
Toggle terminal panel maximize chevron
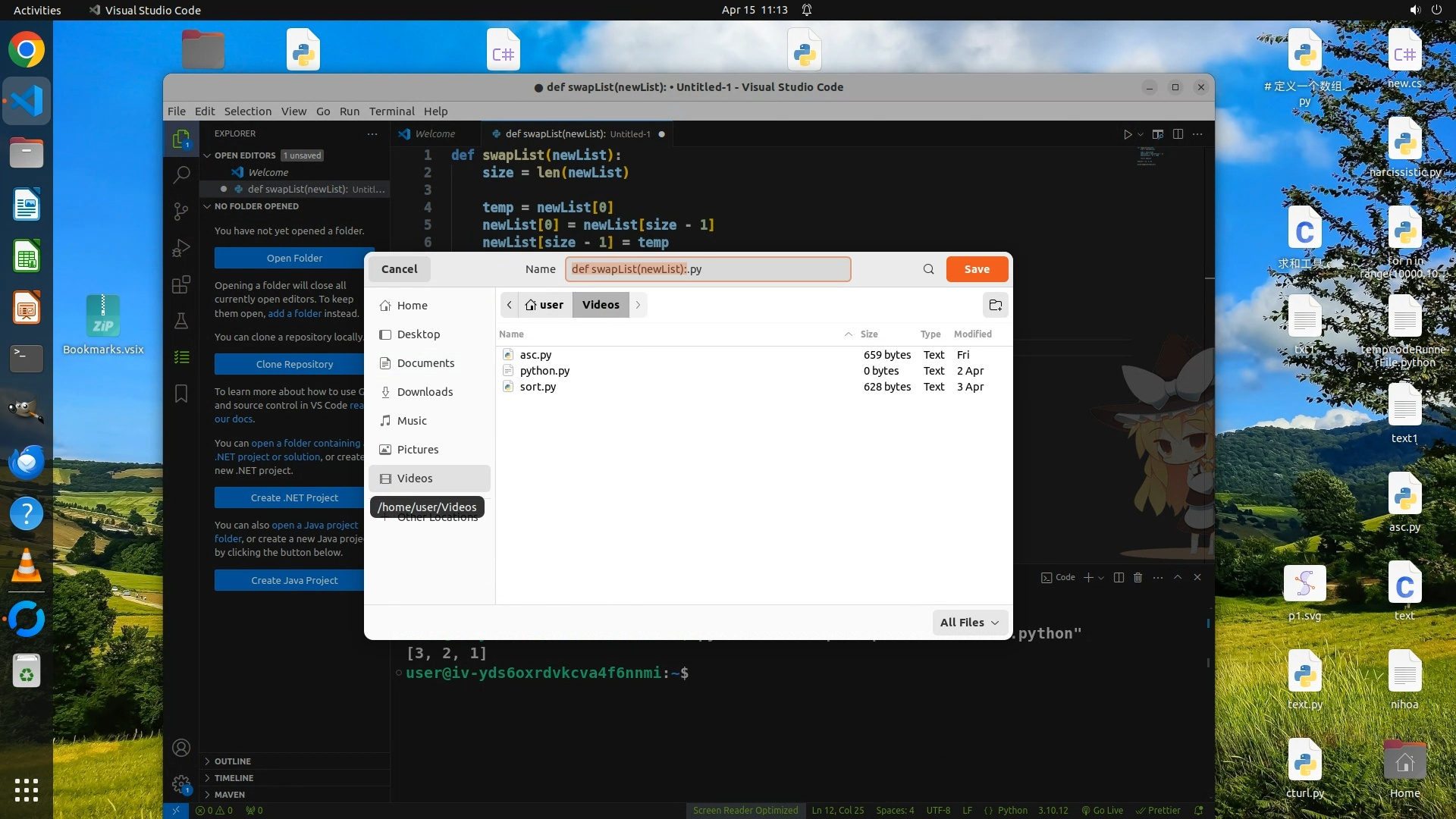click(1178, 577)
